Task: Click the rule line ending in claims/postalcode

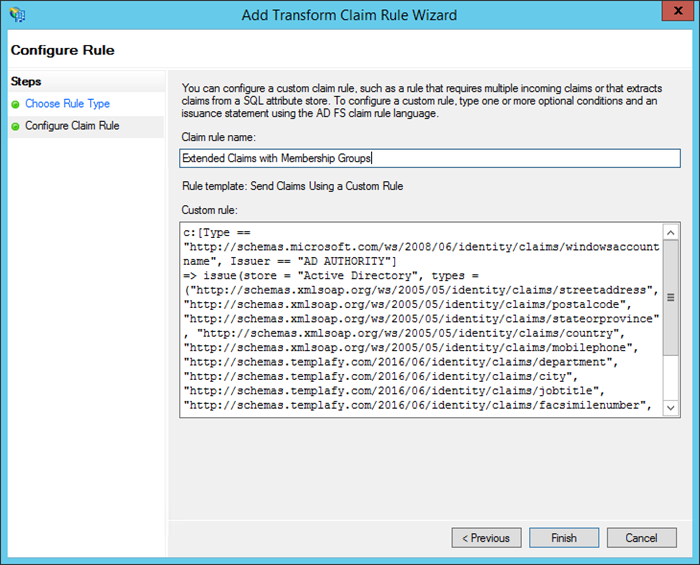Action: [408, 304]
